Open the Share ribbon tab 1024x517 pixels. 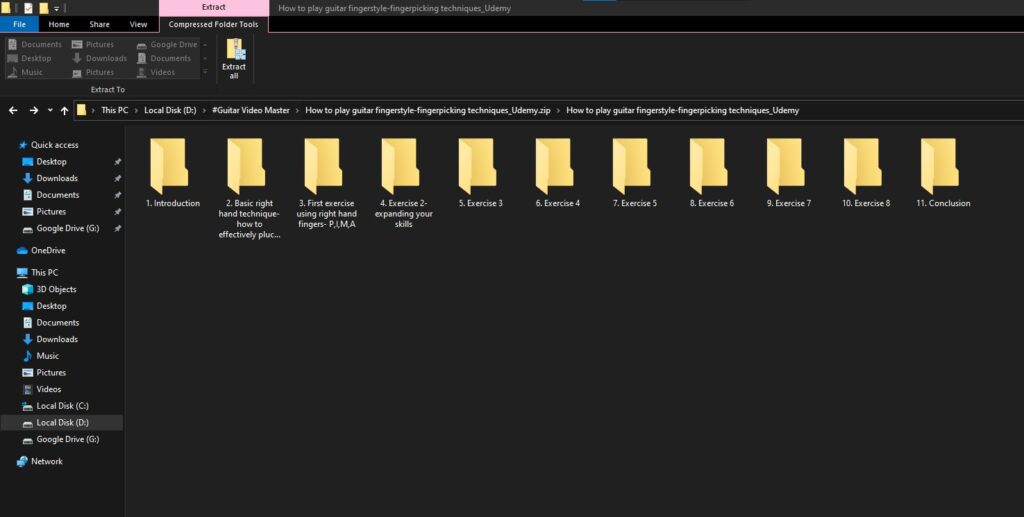[99, 24]
